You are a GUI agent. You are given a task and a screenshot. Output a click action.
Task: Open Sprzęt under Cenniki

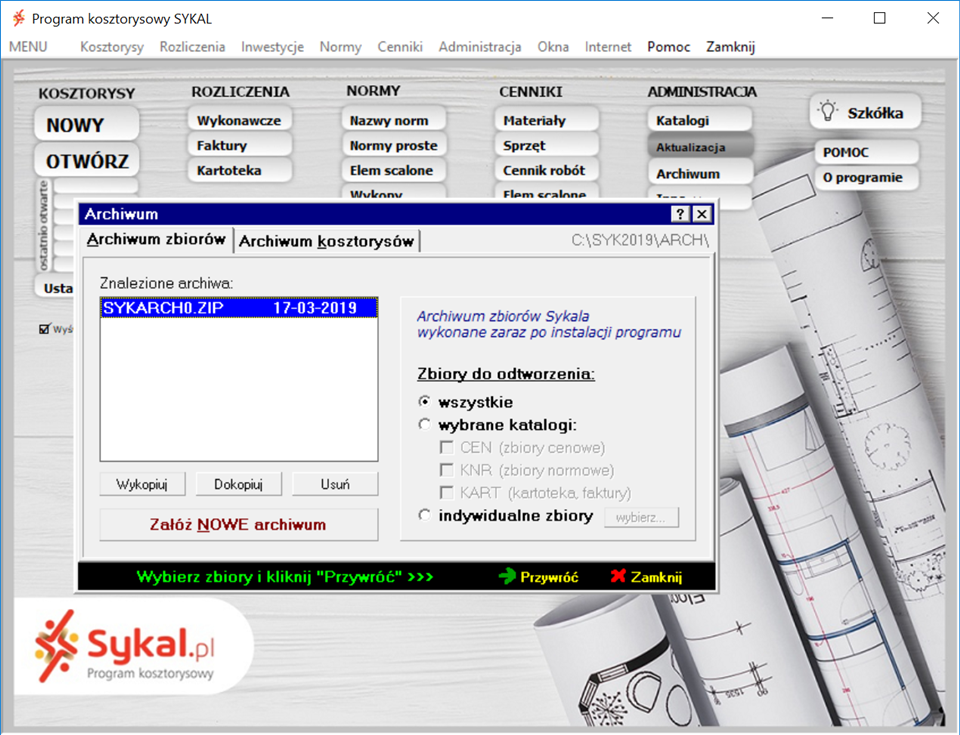tap(546, 145)
